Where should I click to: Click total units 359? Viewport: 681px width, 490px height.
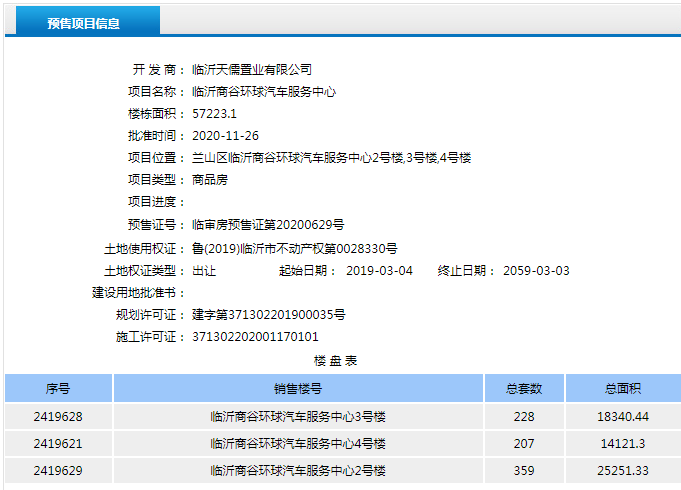524,470
